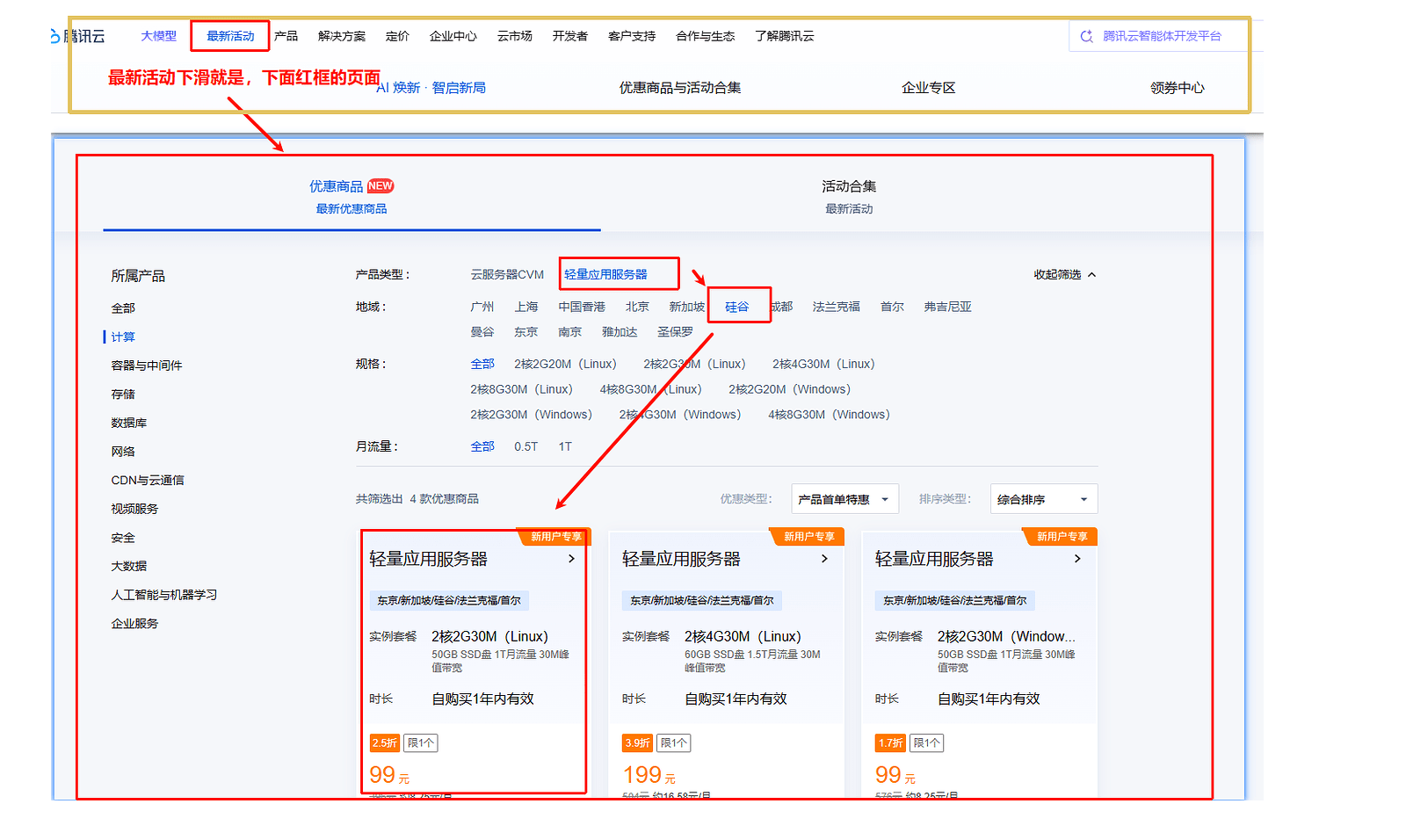Select 大数据 in the sidebar

129,567
